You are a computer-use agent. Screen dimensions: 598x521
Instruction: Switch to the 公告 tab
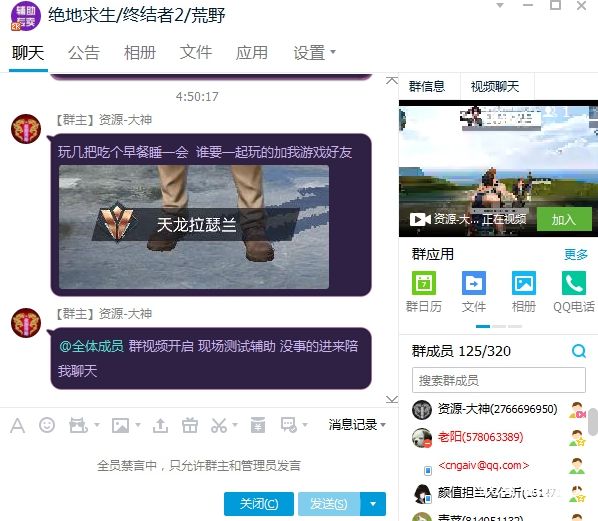(84, 53)
